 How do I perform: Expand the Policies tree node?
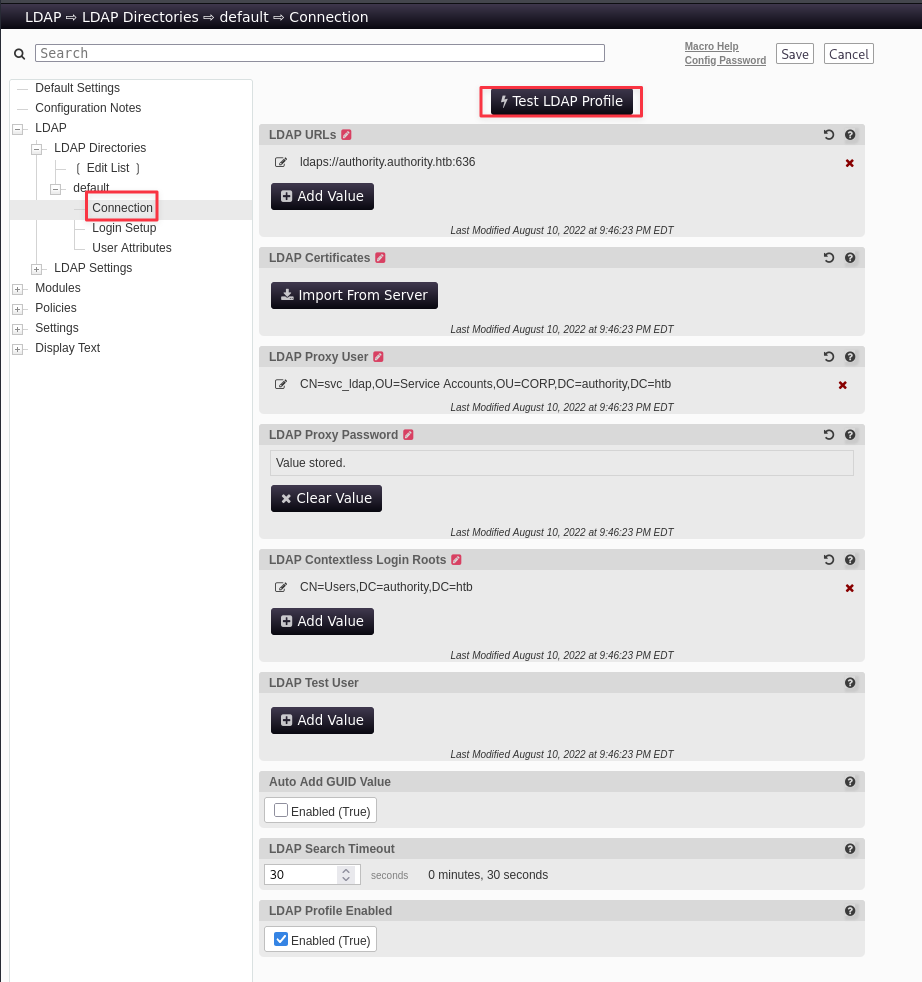(x=18, y=309)
